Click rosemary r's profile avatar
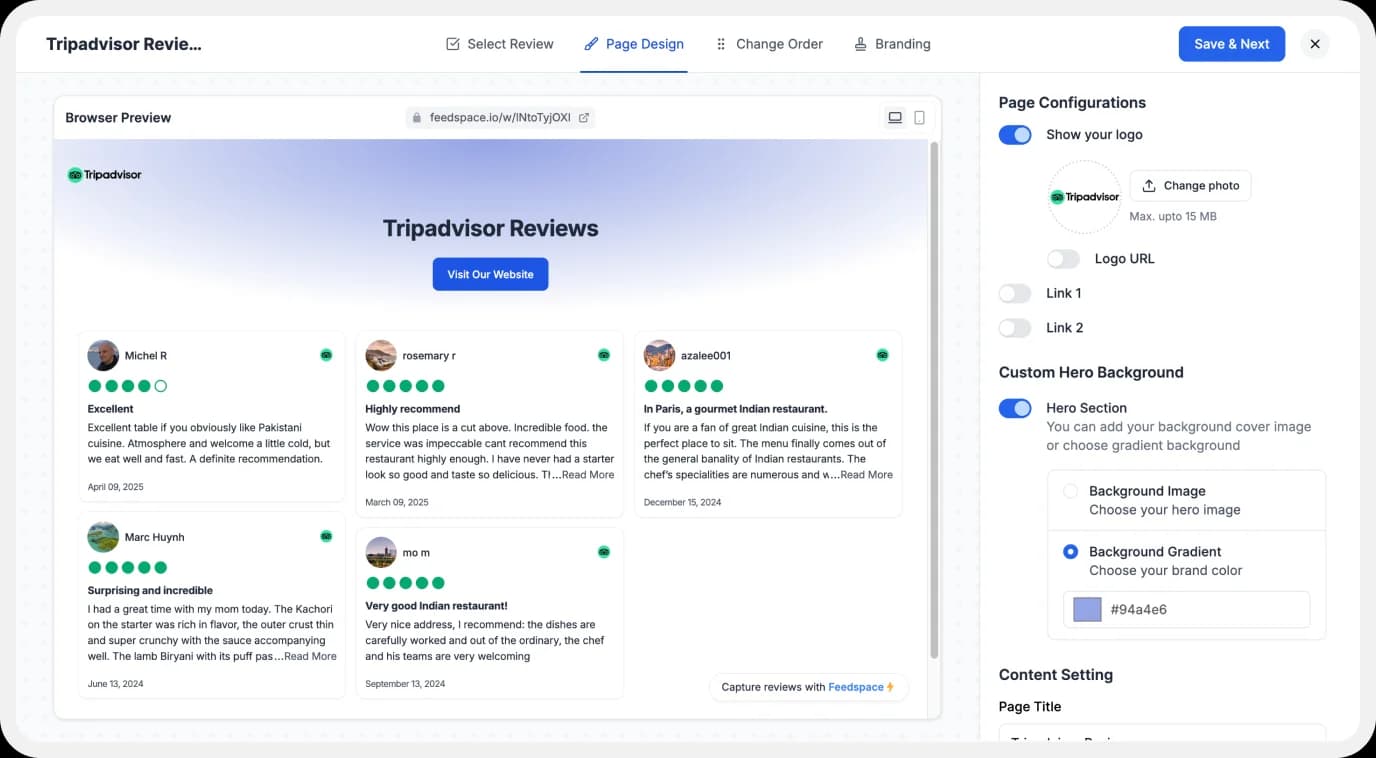The height and width of the screenshot is (758, 1376). click(x=381, y=355)
